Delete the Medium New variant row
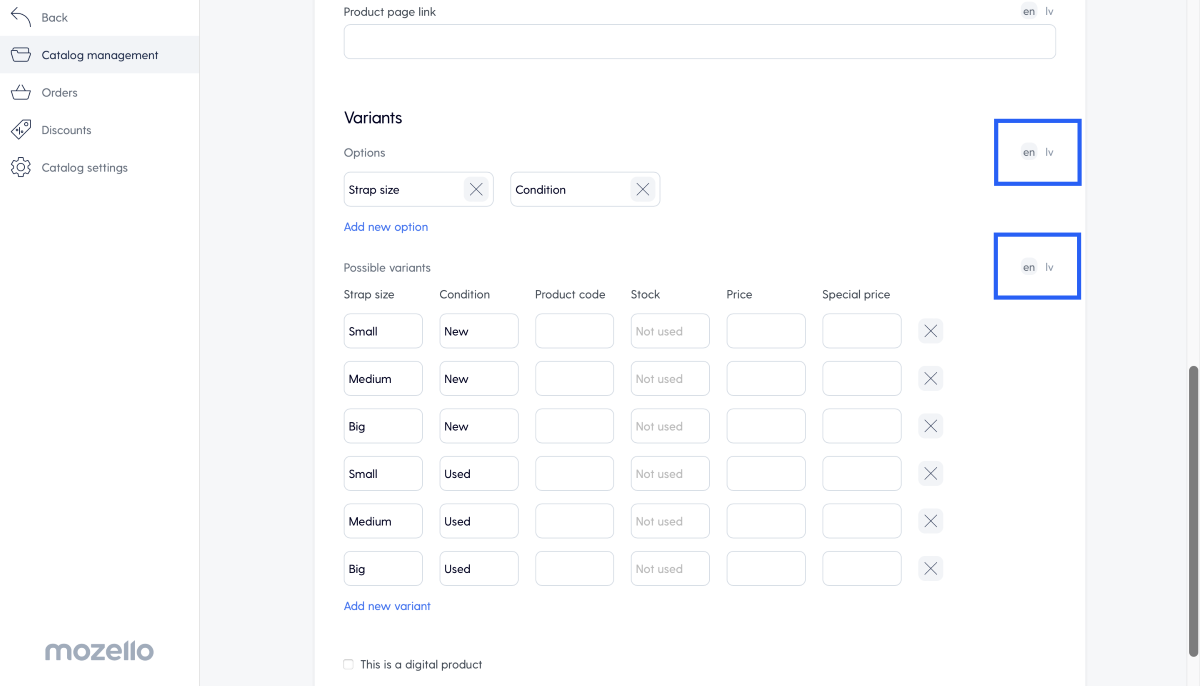Image resolution: width=1200 pixels, height=686 pixels. (x=931, y=379)
